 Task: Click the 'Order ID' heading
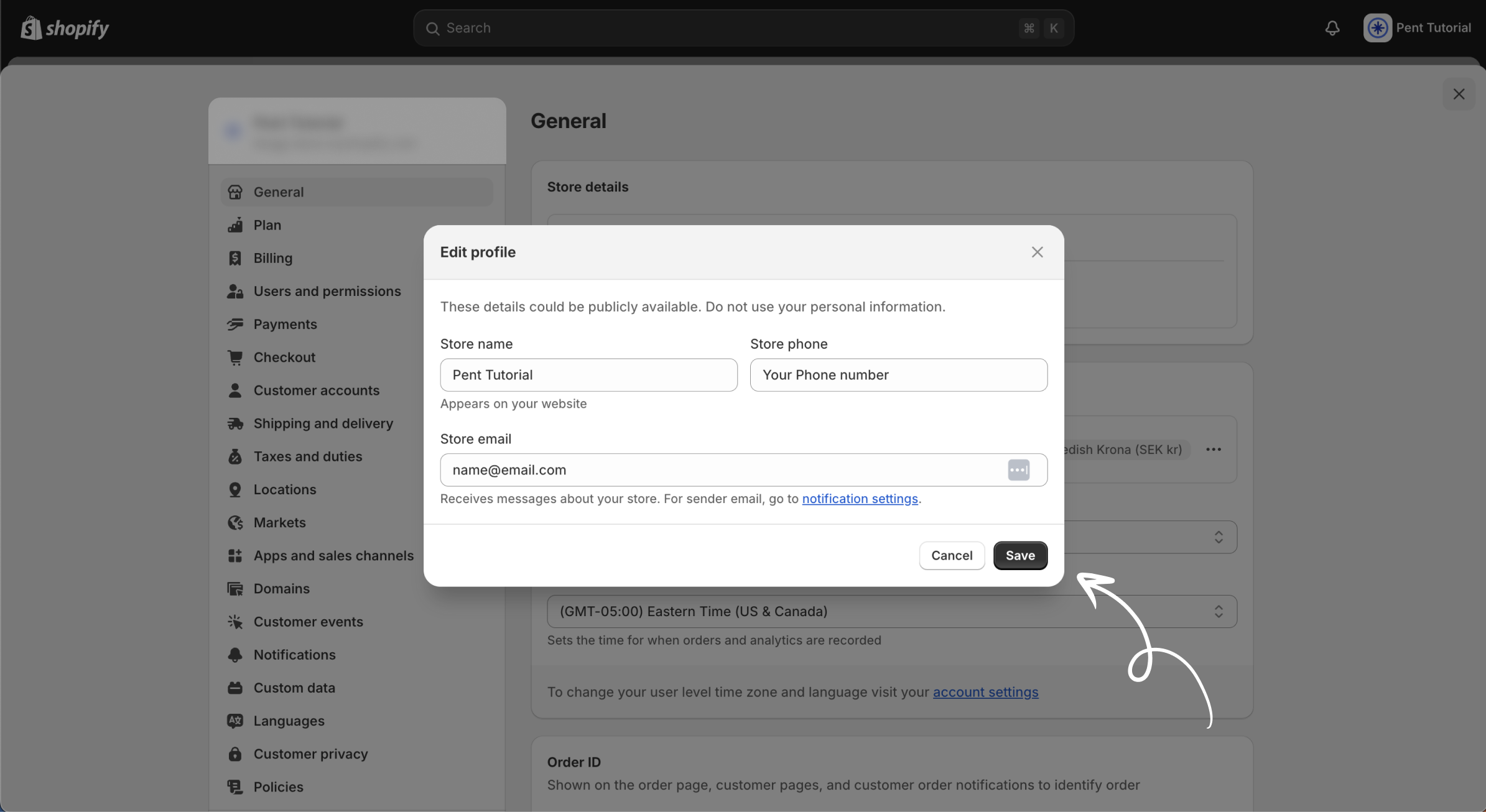pyautogui.click(x=574, y=762)
